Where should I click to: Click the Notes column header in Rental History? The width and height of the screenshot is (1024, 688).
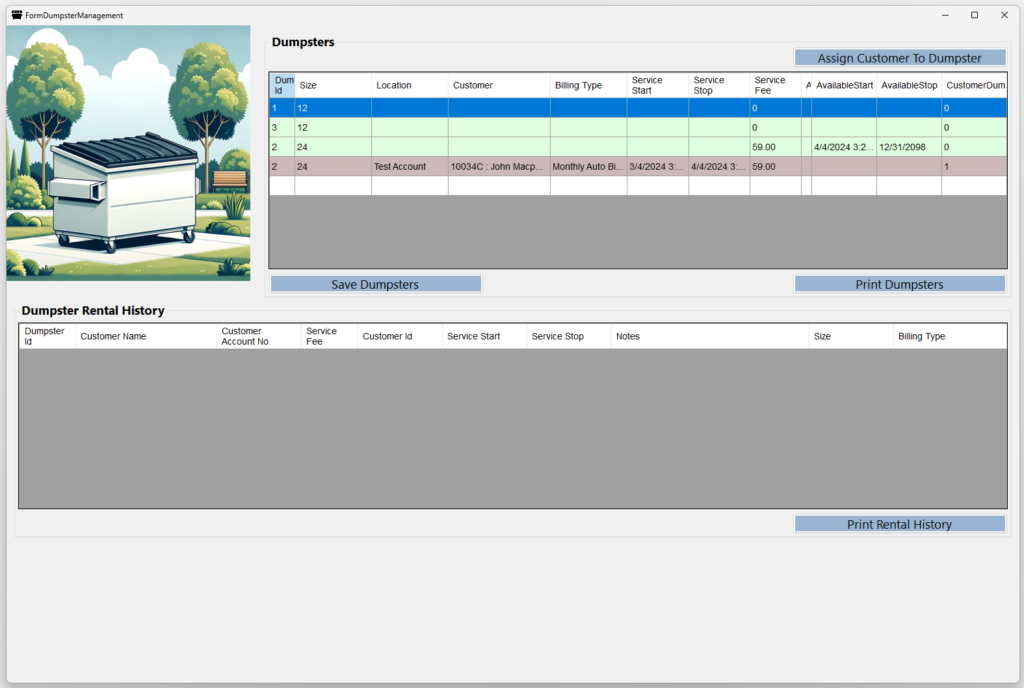pyautogui.click(x=709, y=337)
